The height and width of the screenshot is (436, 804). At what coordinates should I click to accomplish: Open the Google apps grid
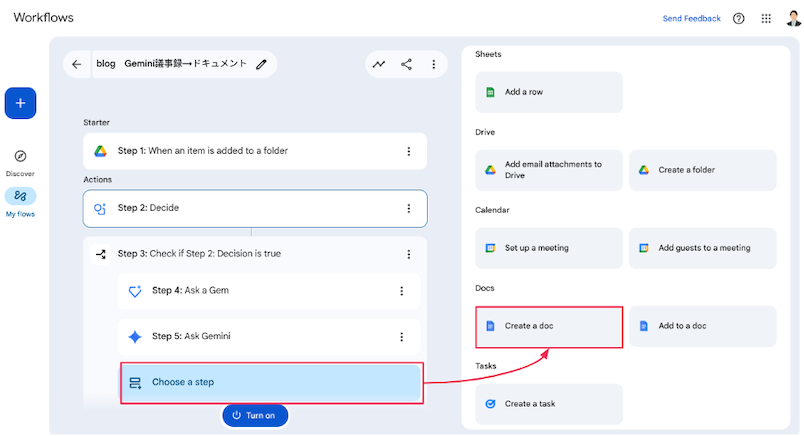766,18
